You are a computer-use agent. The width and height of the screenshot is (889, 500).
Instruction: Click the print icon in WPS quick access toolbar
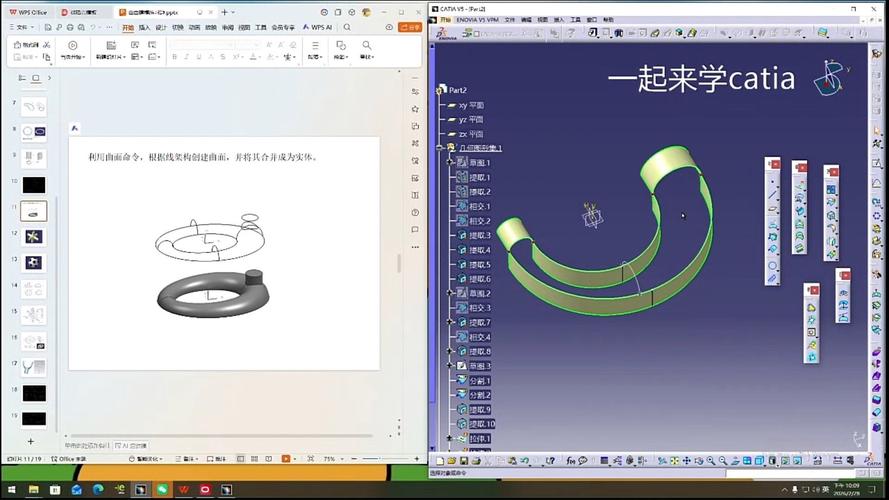[x=70, y=27]
